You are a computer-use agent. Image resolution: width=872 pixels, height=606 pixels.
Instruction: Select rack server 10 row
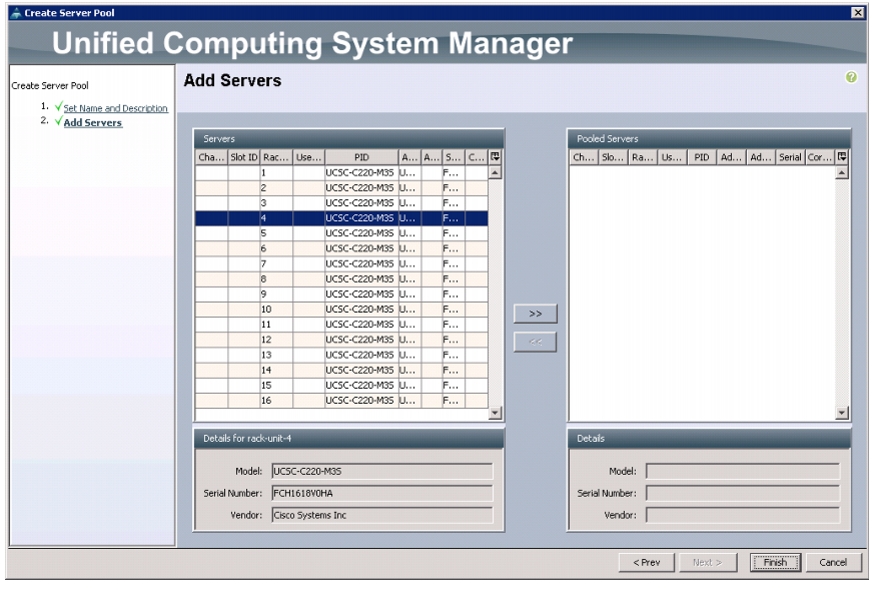341,310
